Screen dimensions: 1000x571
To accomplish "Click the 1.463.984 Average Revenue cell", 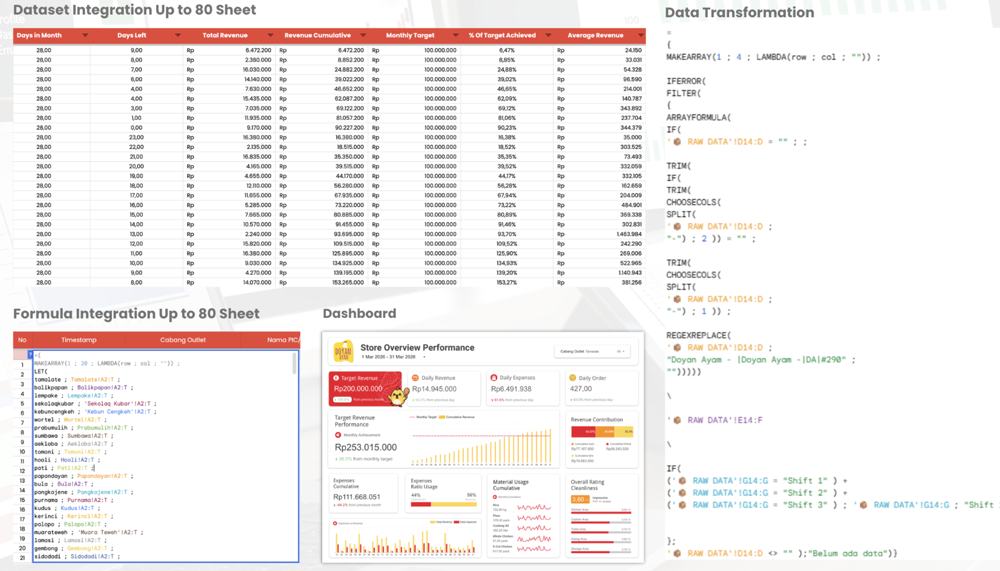I will pyautogui.click(x=629, y=234).
